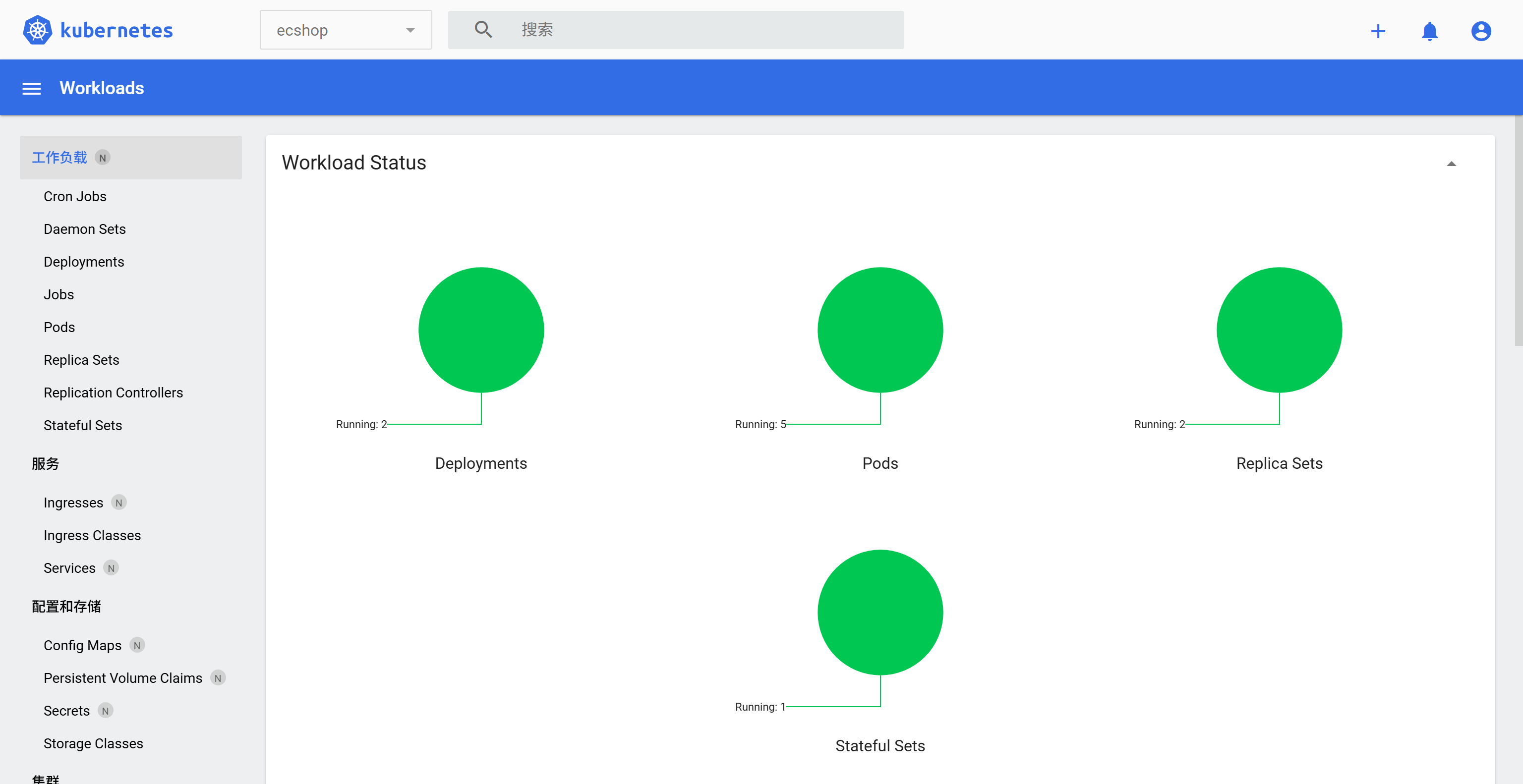Open Jobs in the sidebar
The width and height of the screenshot is (1523, 784).
tap(59, 294)
